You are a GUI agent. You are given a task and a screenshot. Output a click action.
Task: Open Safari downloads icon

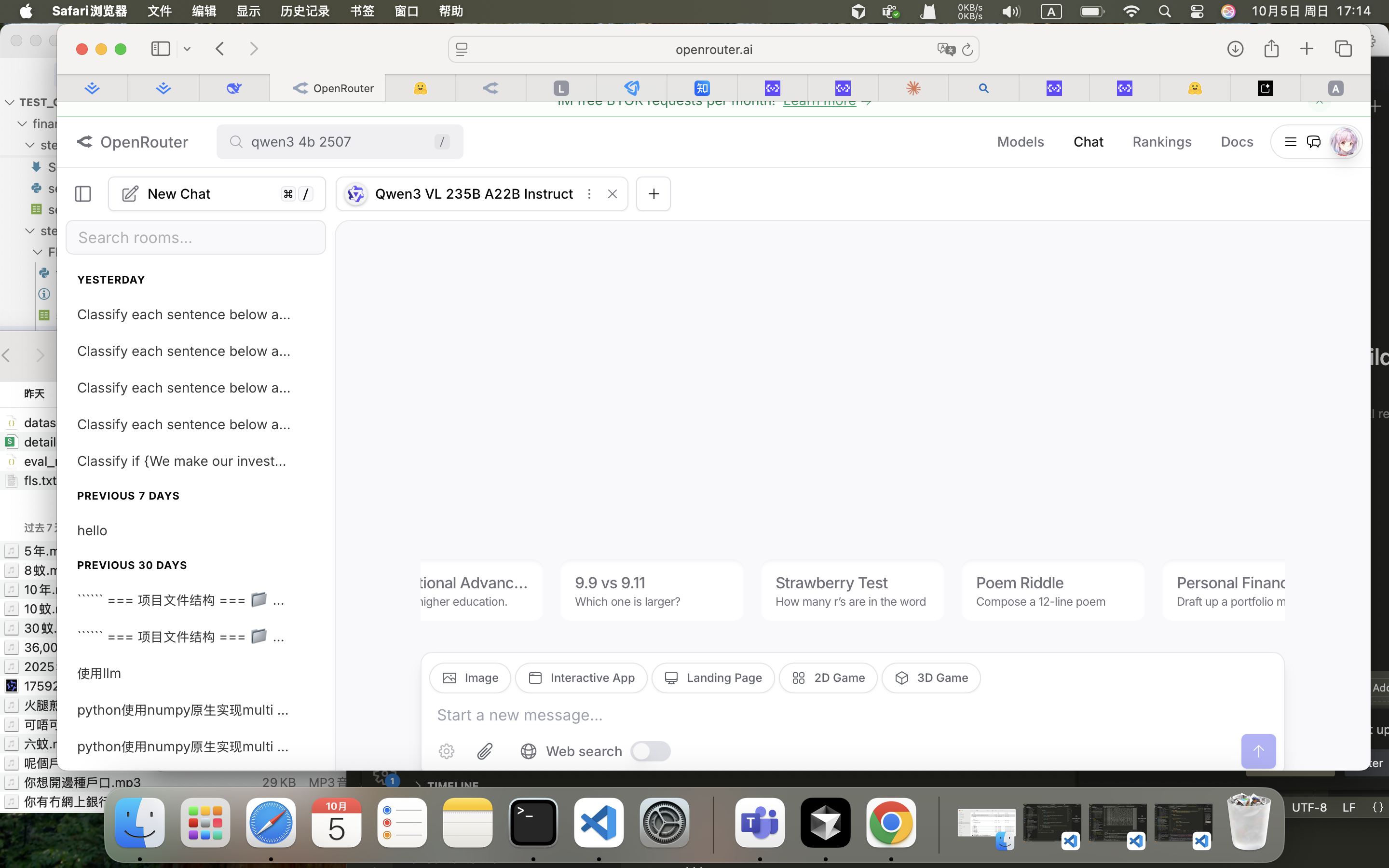pos(1235,49)
